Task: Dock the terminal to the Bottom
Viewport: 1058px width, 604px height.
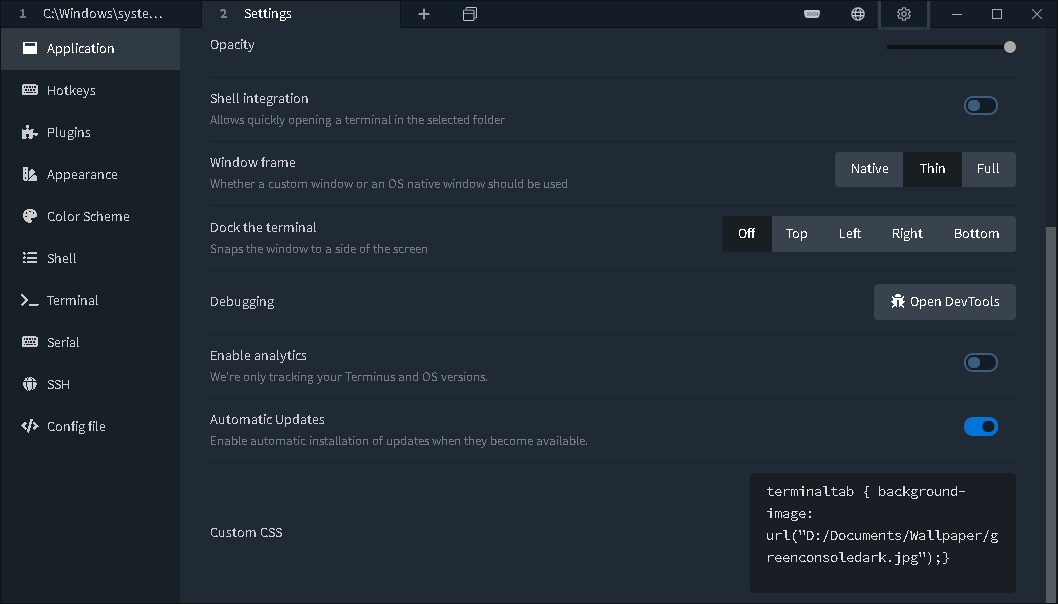Action: point(977,233)
